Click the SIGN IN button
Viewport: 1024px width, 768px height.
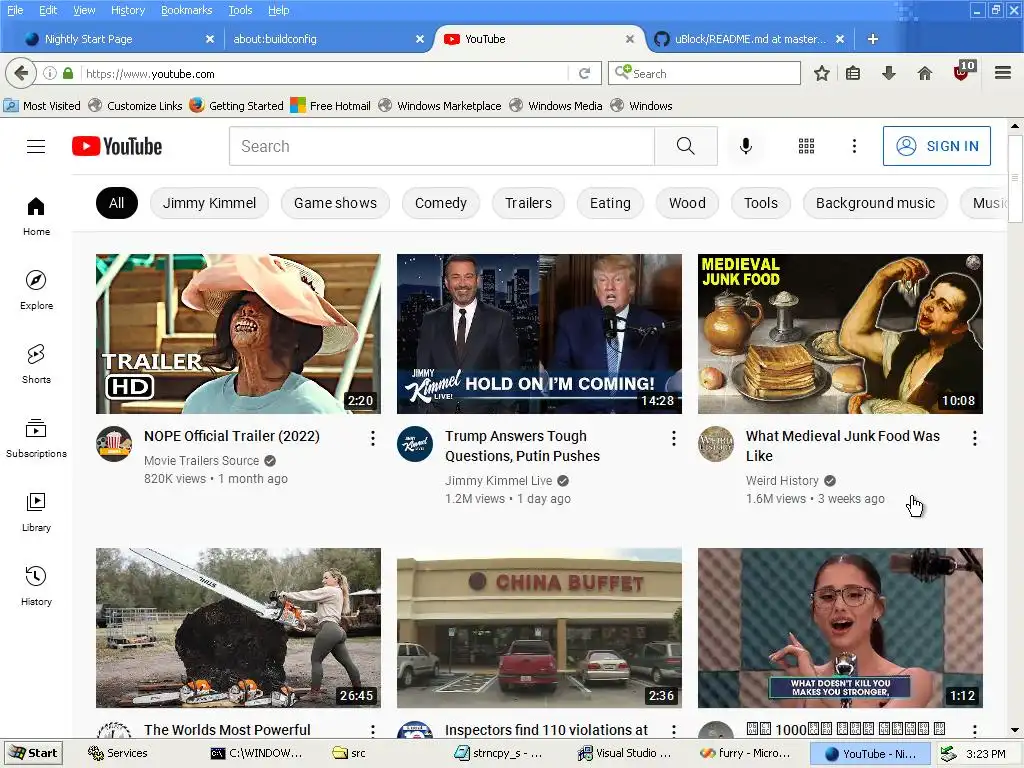click(936, 146)
